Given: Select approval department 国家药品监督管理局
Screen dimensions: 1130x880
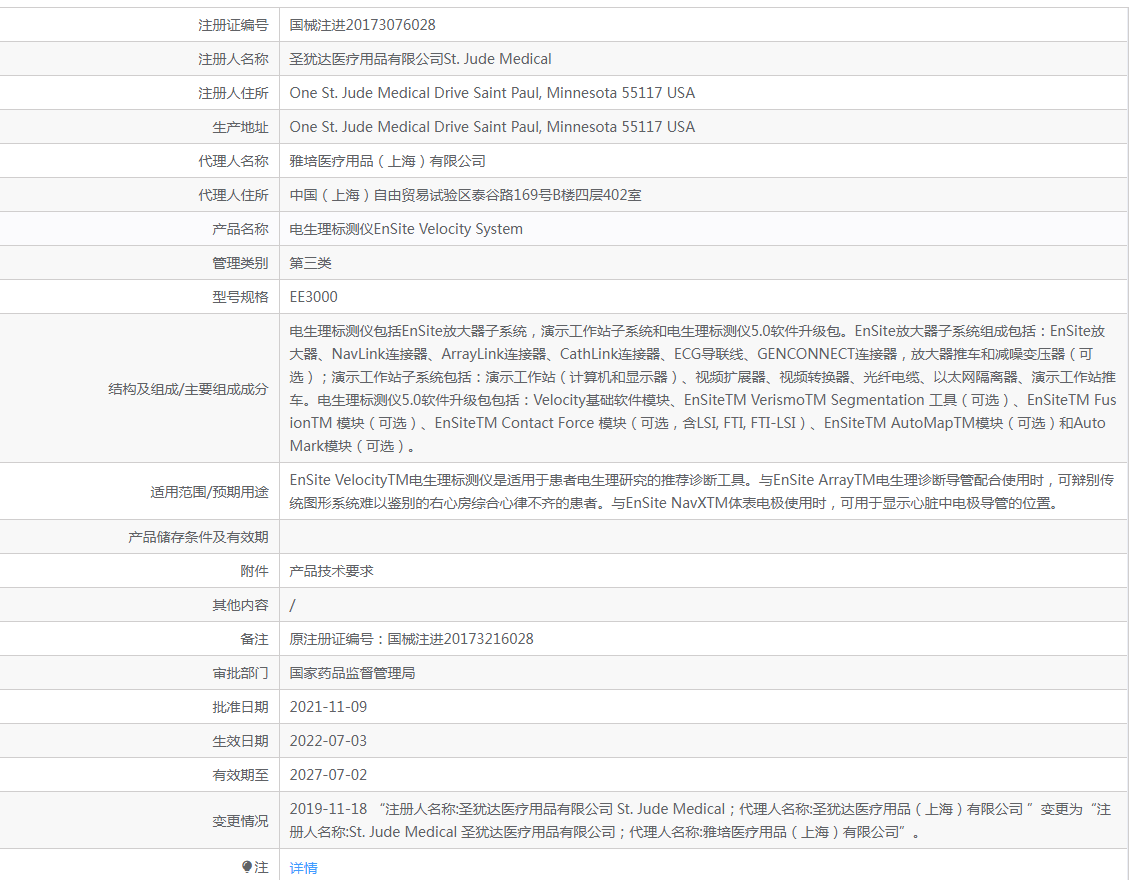Looking at the screenshot, I should pos(352,673).
